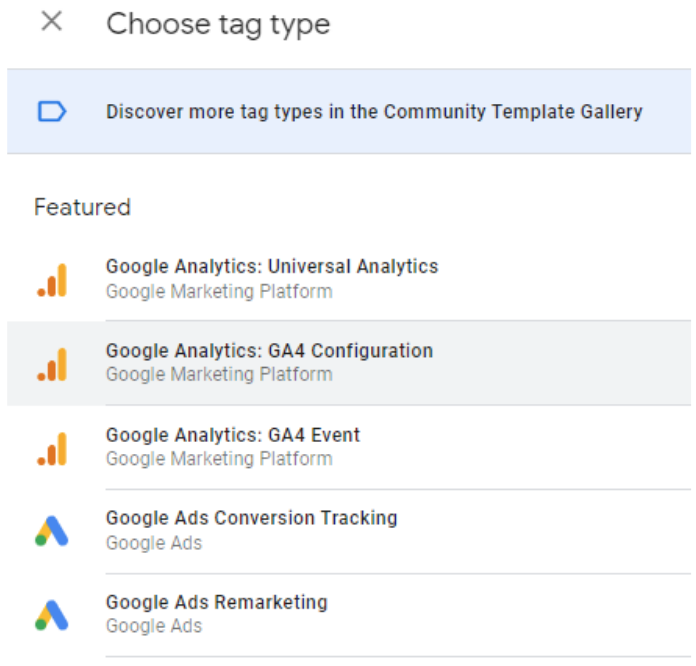Image resolution: width=696 pixels, height=666 pixels.
Task: Click the Universal Analytics bar chart icon
Action: pyautogui.click(x=52, y=279)
